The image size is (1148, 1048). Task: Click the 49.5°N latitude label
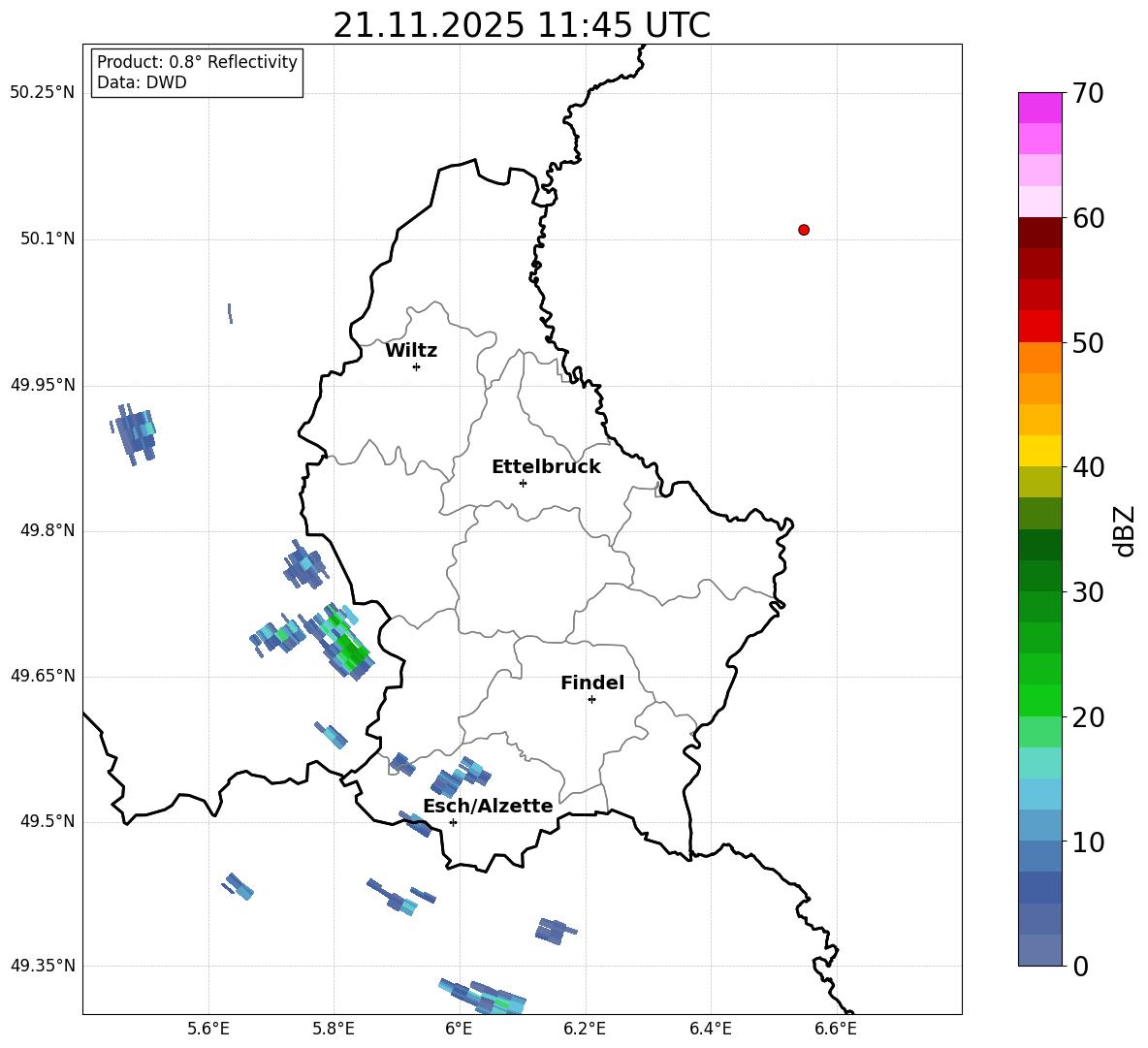(x=48, y=821)
